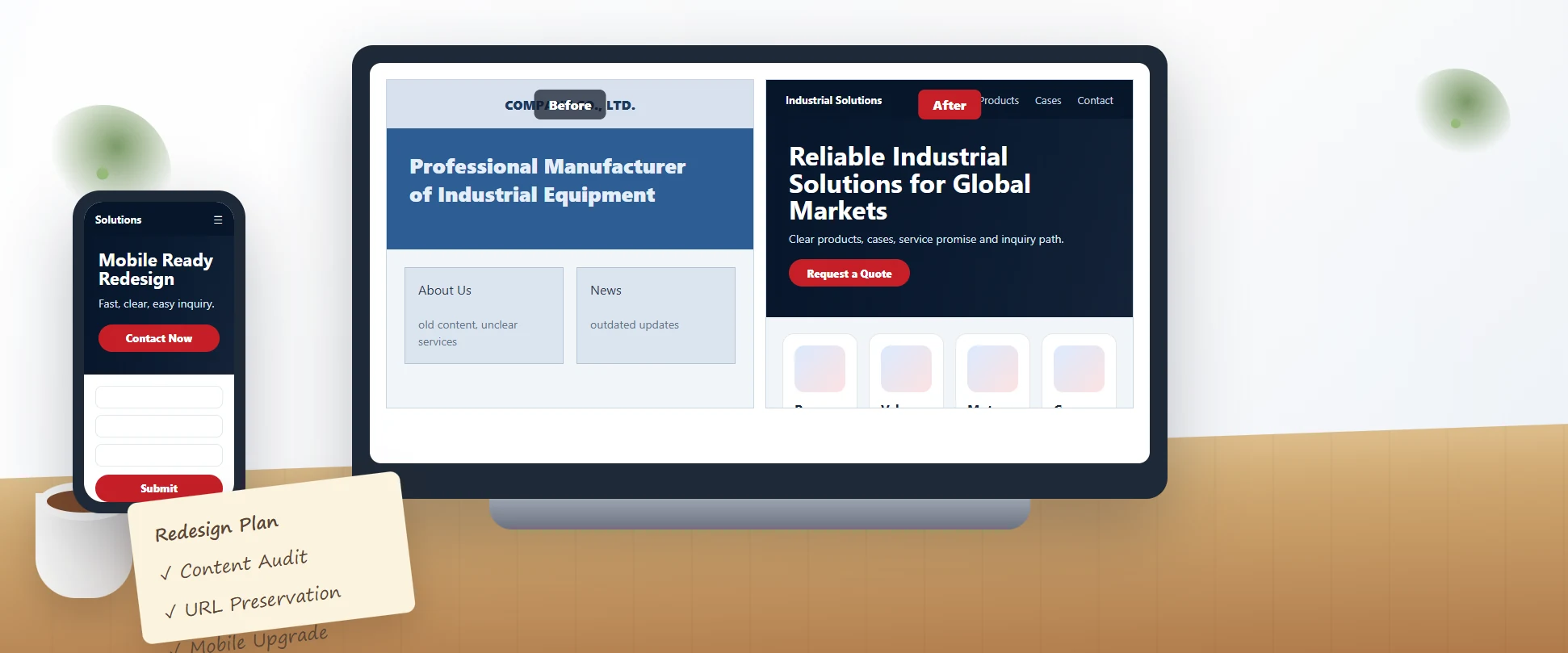Open the News card with outdated updates
Screen dimensions: 1568x653
pos(656,316)
